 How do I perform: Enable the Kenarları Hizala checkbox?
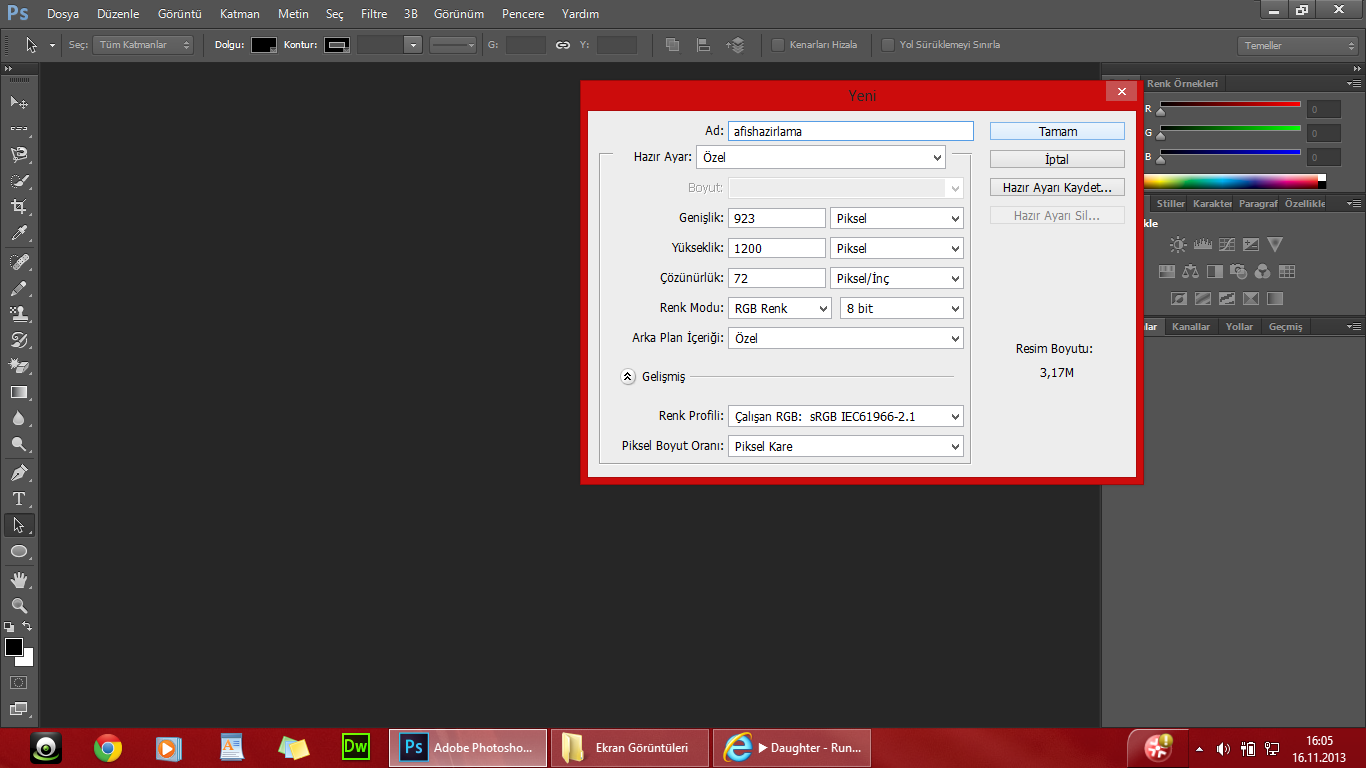pos(776,44)
